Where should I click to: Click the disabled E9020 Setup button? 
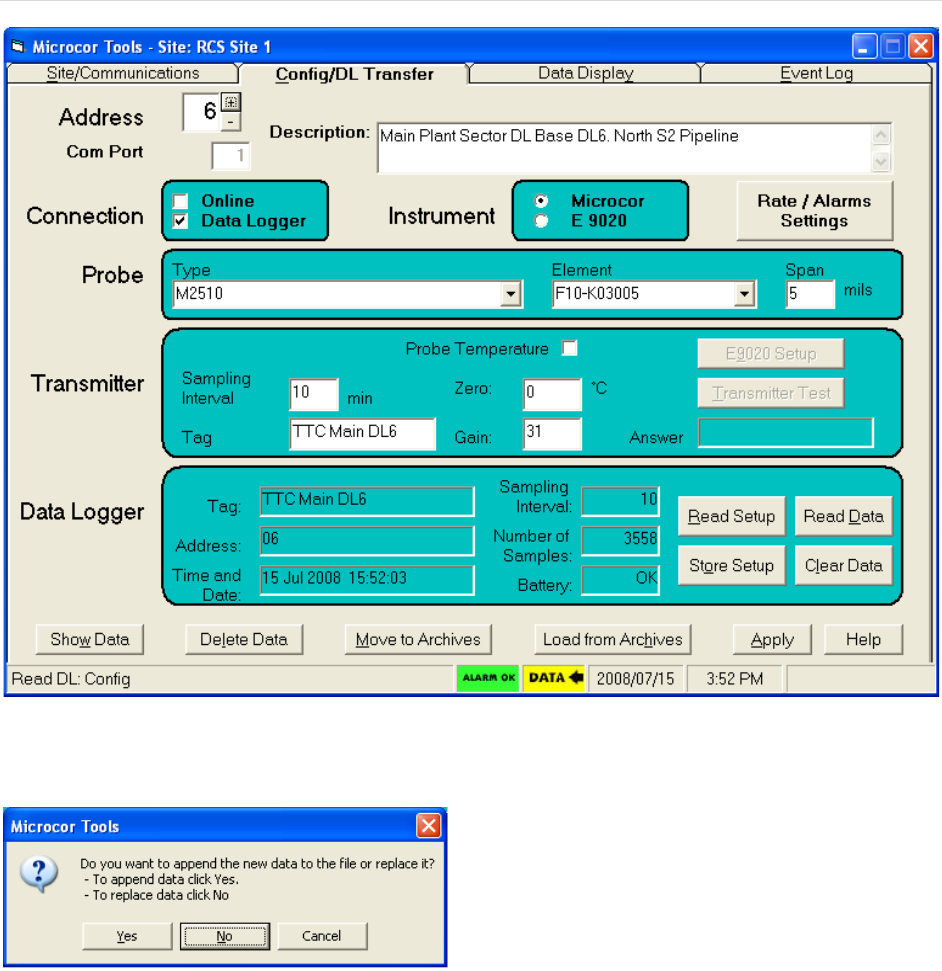click(x=771, y=354)
